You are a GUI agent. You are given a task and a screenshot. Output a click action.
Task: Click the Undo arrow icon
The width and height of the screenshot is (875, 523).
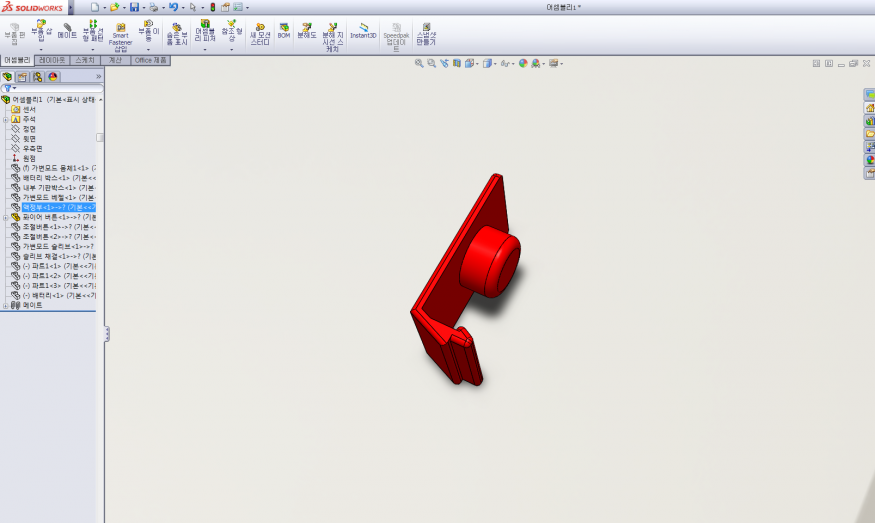point(174,7)
